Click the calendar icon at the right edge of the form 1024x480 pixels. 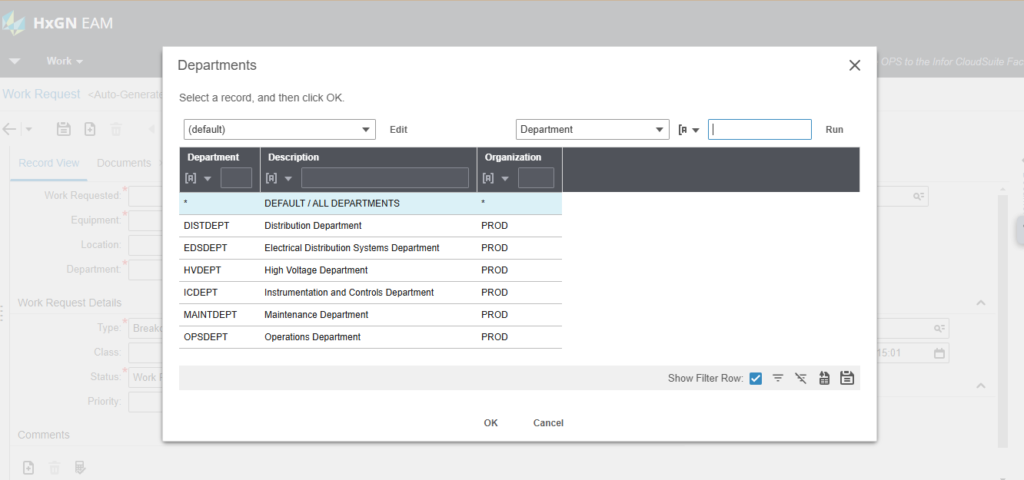939,353
